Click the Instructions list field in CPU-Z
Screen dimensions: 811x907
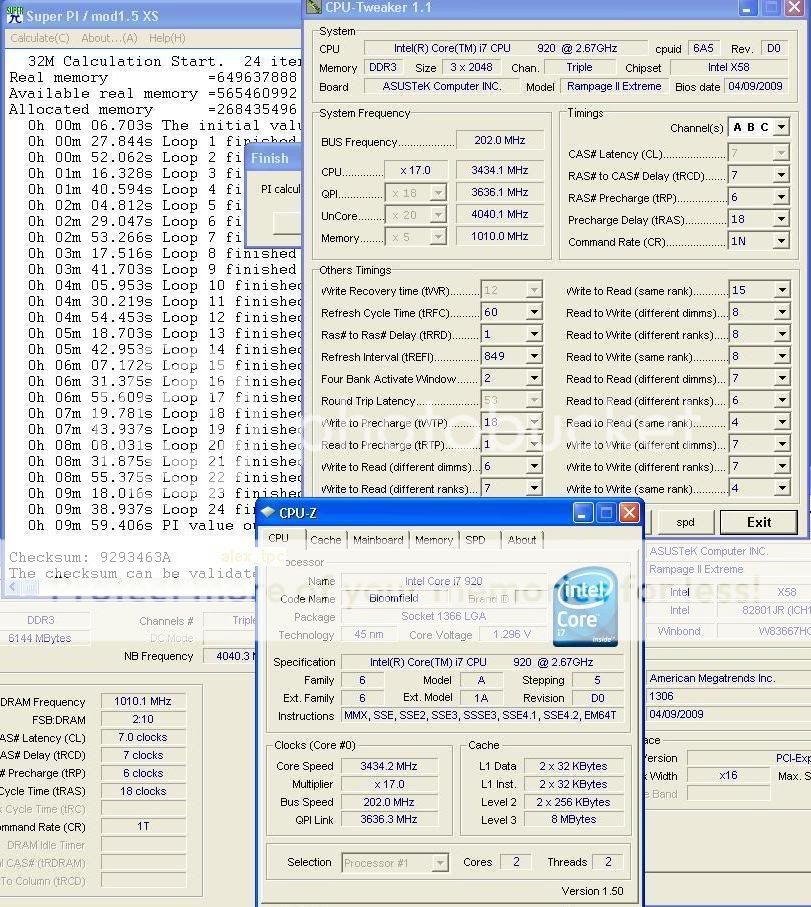(480, 716)
